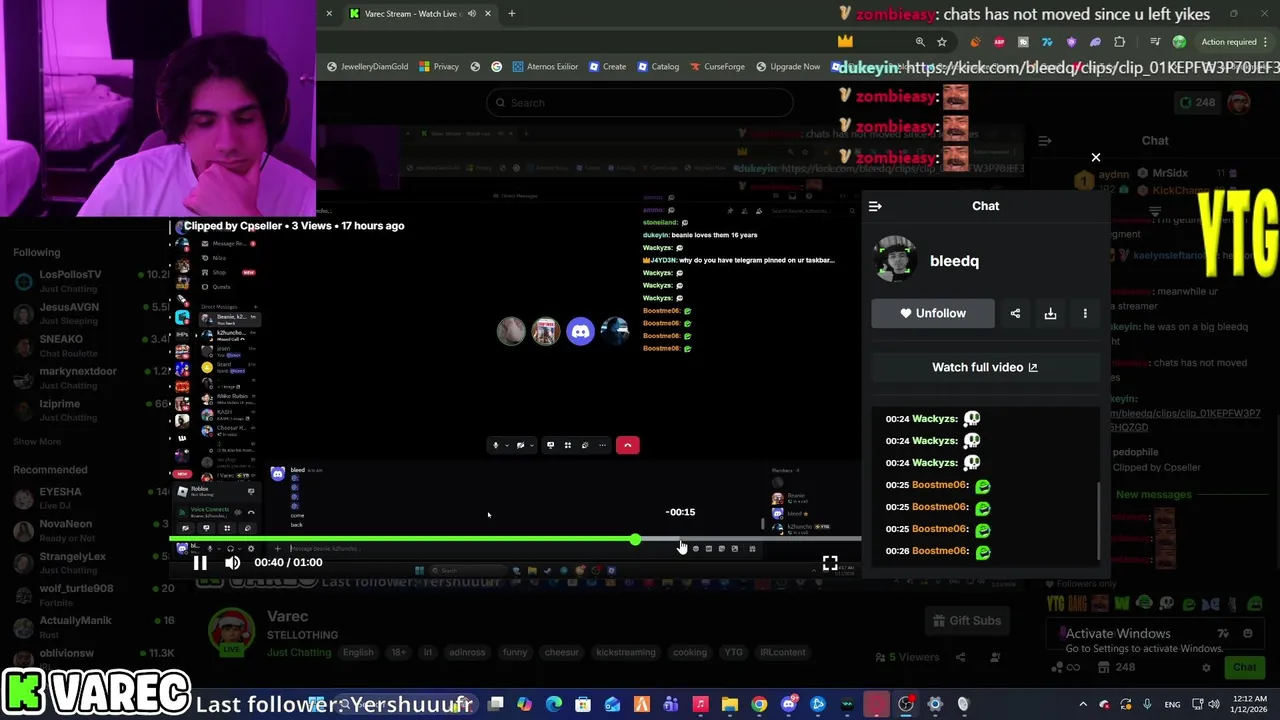Viewport: 1280px width, 720px height.
Task: Expand hidden system tray icons chevron
Action: point(1083,705)
